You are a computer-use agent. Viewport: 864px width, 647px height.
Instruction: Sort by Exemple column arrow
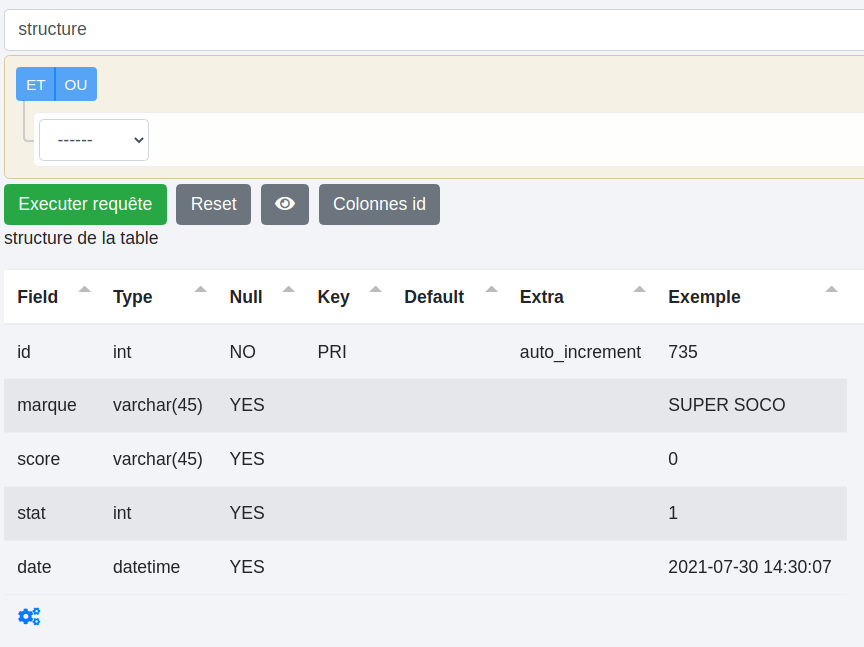click(831, 290)
